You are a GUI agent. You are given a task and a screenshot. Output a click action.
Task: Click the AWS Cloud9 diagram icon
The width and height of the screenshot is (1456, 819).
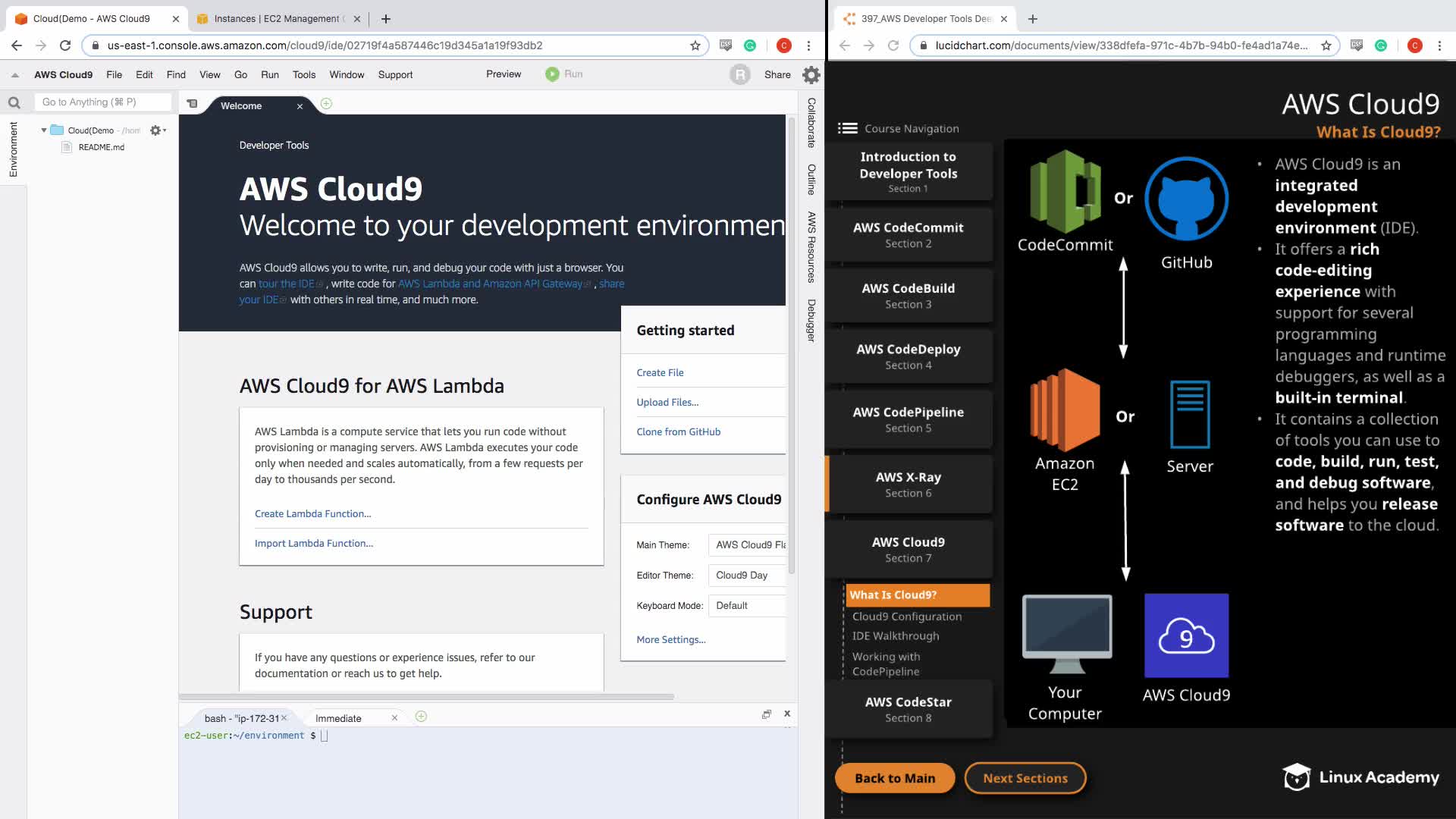click(1186, 635)
